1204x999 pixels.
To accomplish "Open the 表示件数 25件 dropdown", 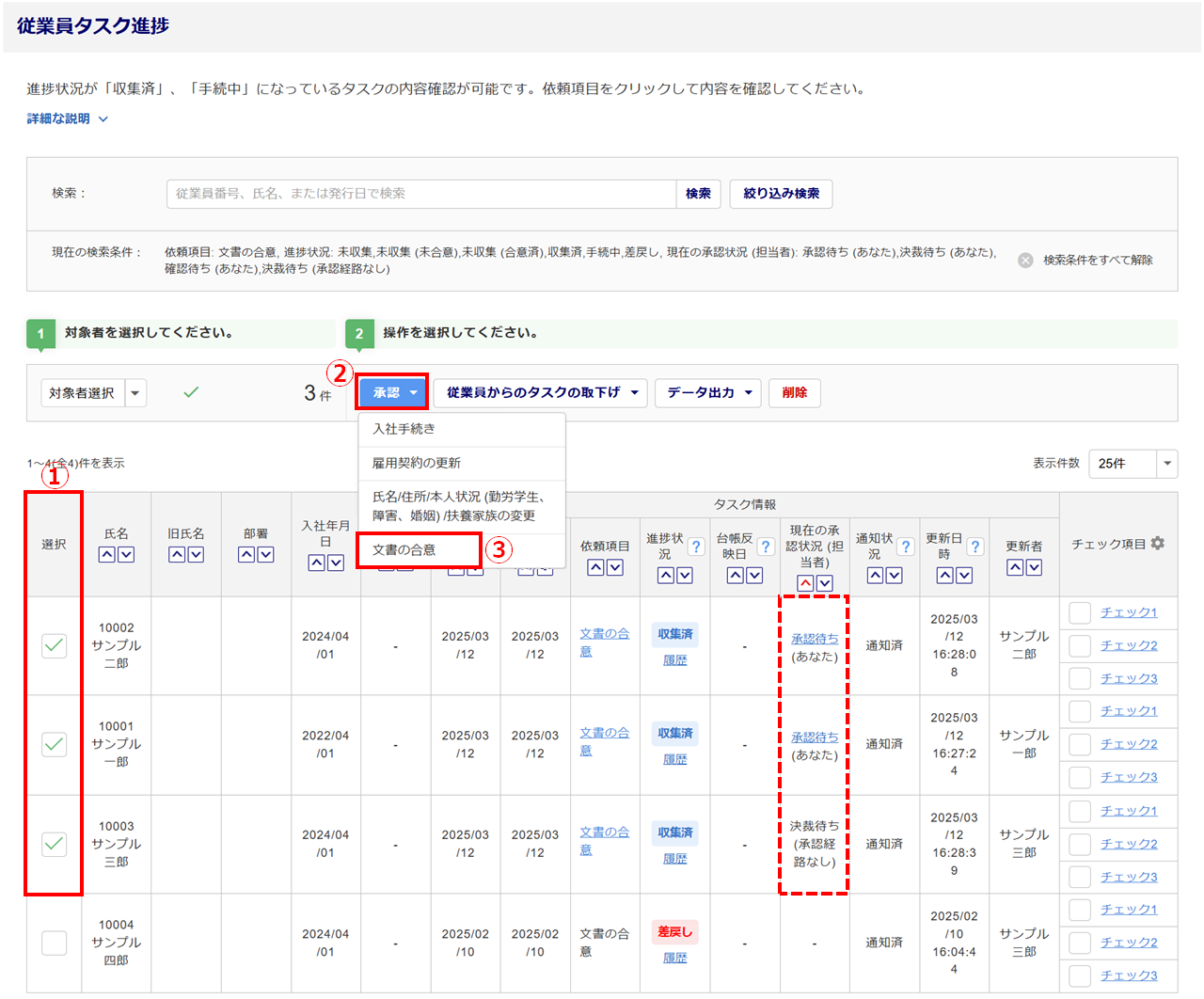I will pos(1133,463).
